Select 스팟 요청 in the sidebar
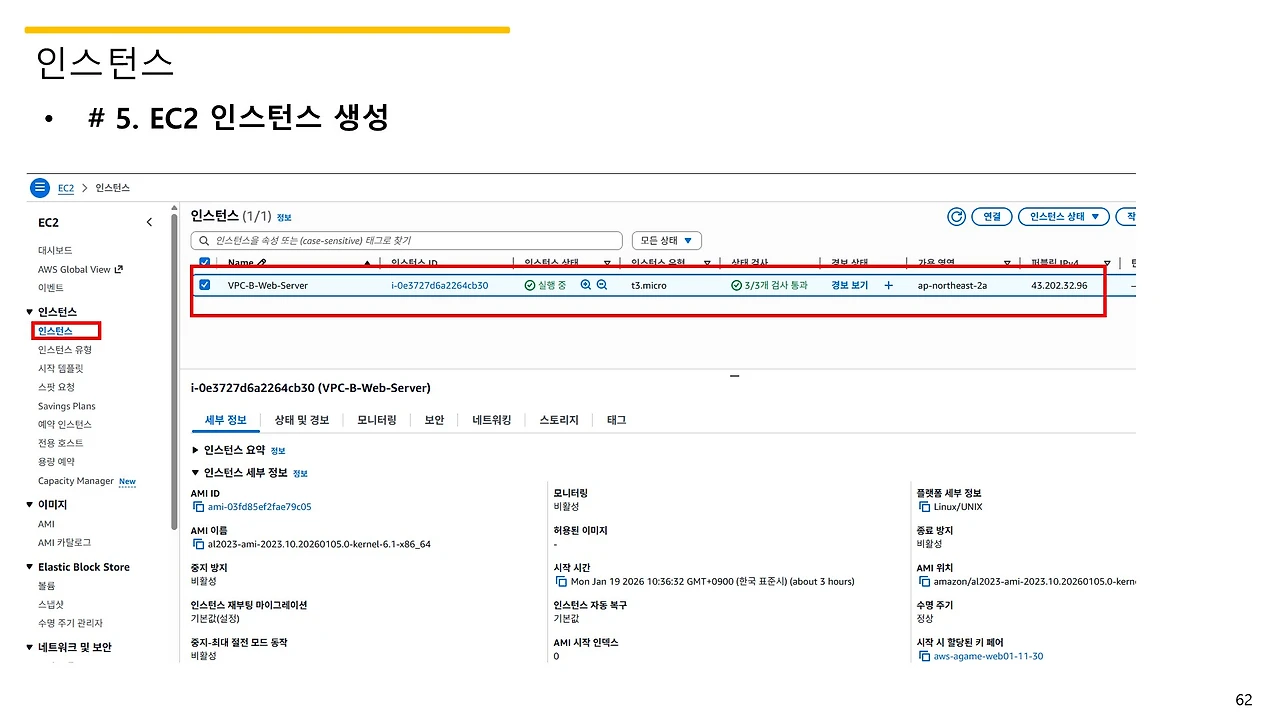The image size is (1280, 720). click(56, 387)
